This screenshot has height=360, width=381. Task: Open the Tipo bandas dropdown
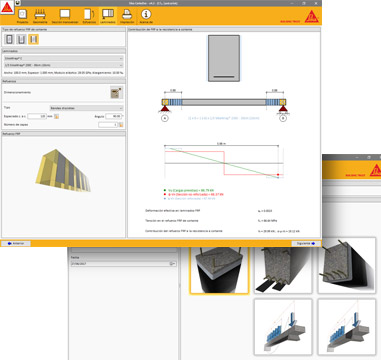[x=86, y=108]
